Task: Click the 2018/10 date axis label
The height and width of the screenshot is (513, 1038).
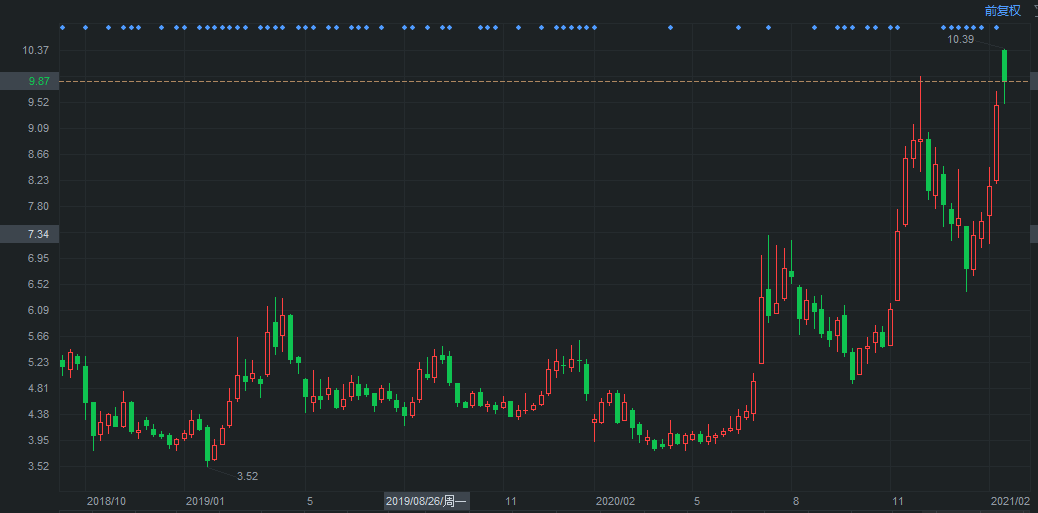Action: coord(106,501)
